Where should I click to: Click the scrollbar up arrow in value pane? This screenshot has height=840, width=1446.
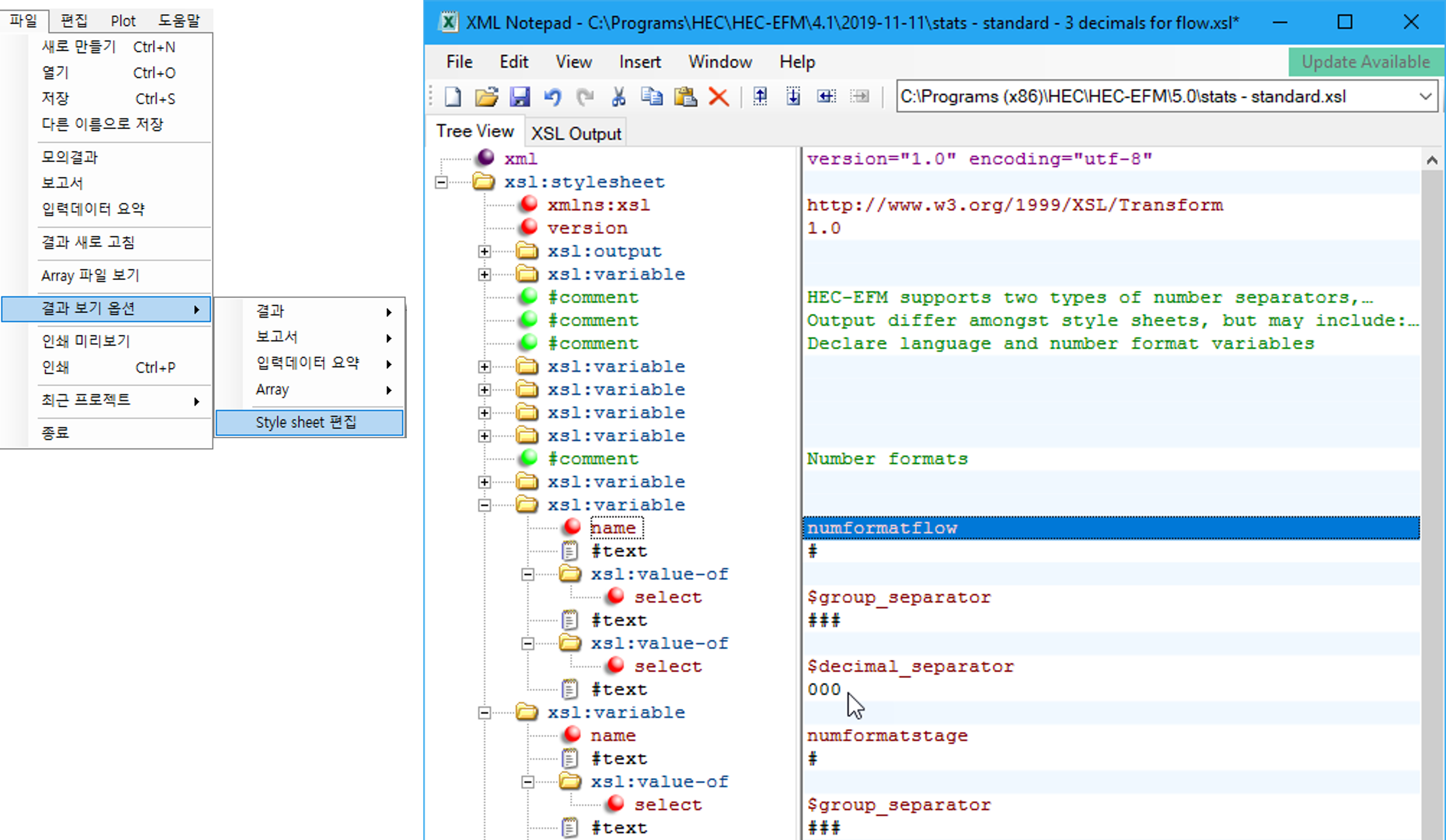(x=1432, y=160)
